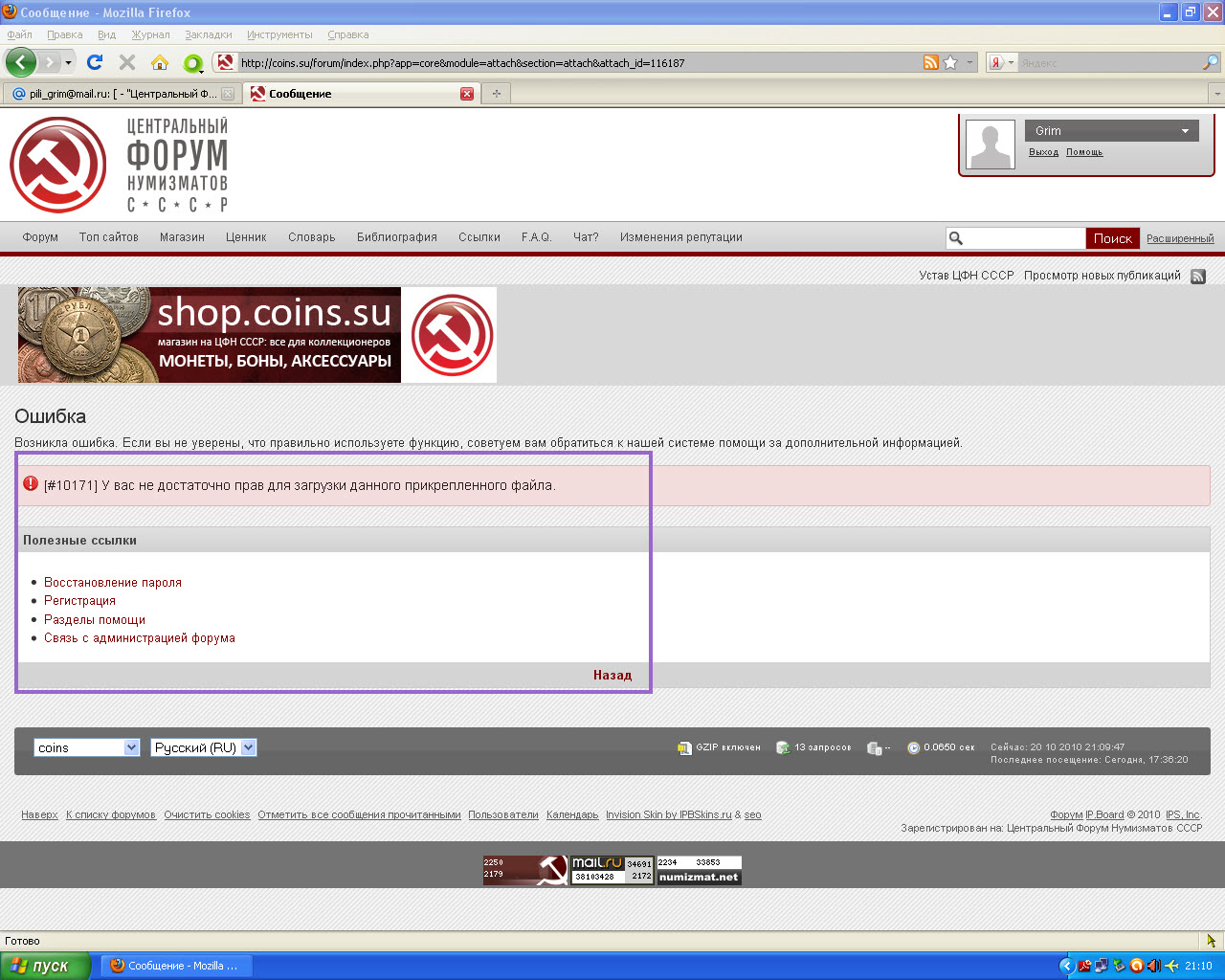Click the magnifier icon in forum search
The height and width of the screenshot is (980, 1225).
(956, 238)
